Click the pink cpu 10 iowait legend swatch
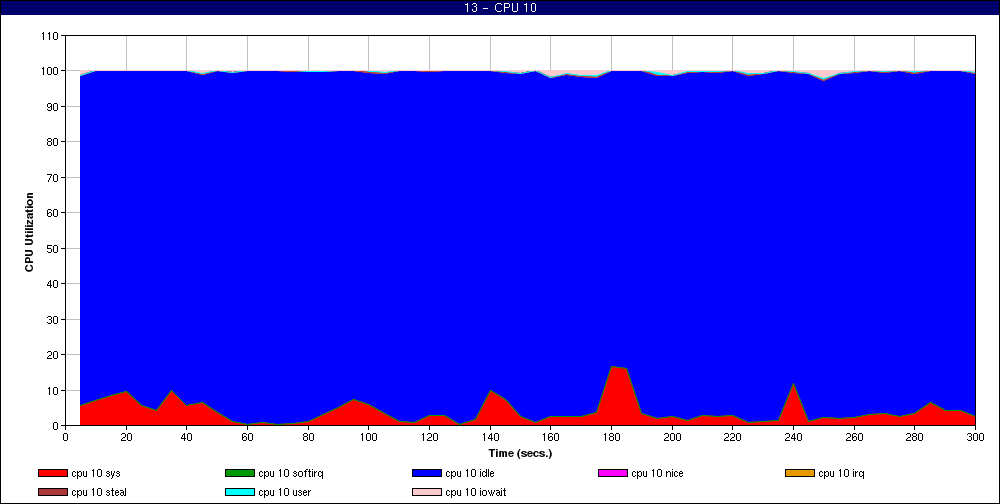1000x504 pixels. [427, 493]
